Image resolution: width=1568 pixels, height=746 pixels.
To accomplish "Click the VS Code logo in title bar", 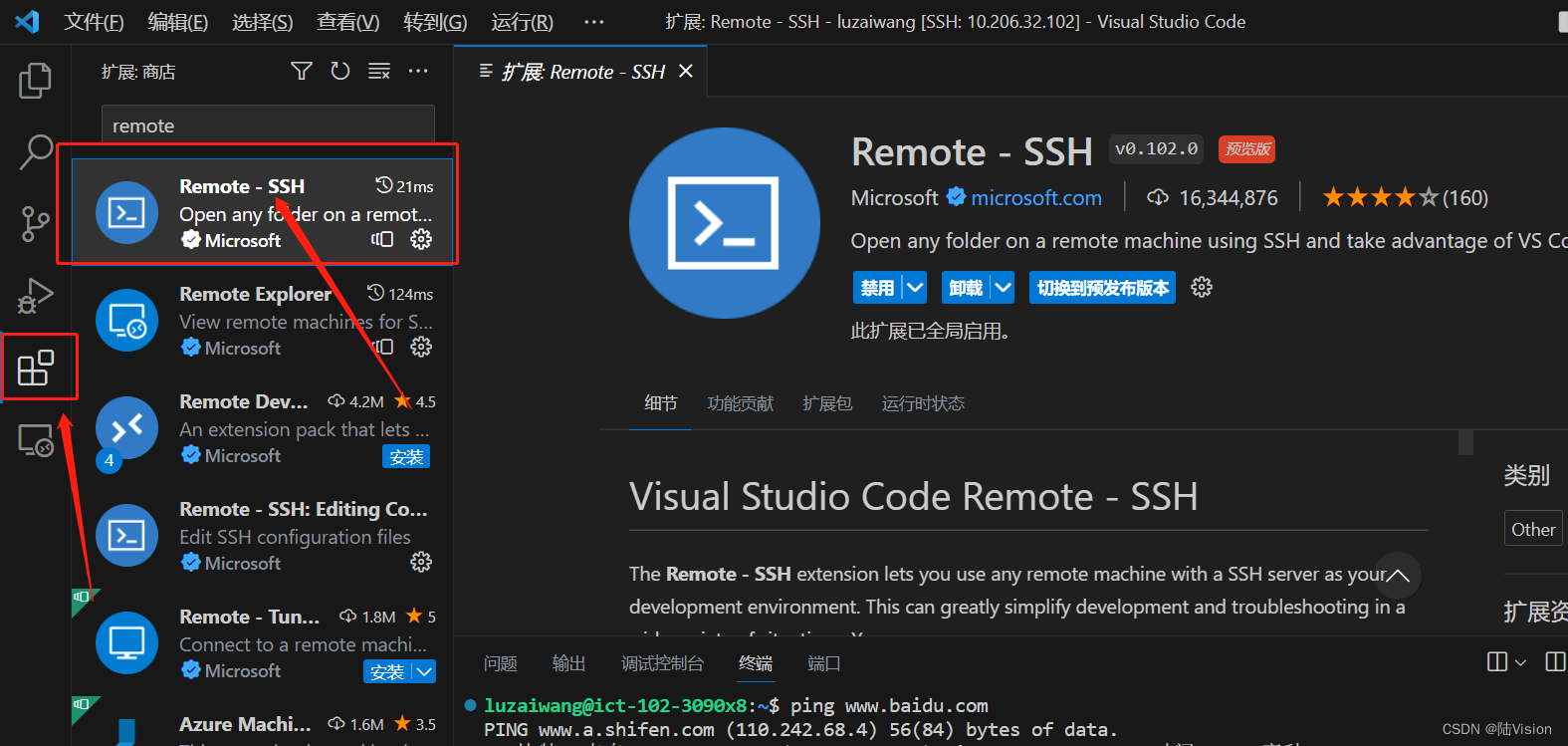I will 27,21.
